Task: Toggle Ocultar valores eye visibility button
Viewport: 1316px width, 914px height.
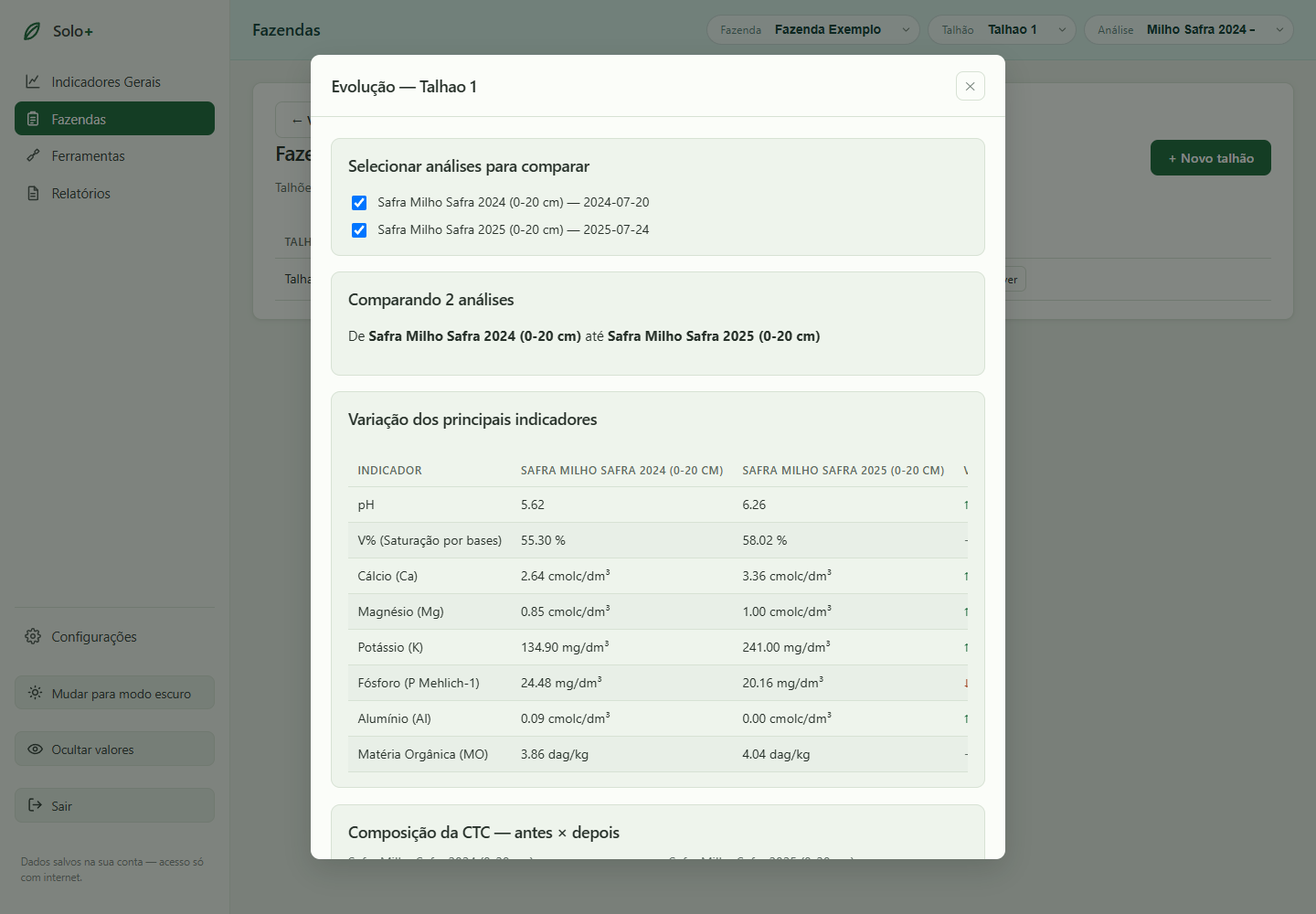Action: 114,749
